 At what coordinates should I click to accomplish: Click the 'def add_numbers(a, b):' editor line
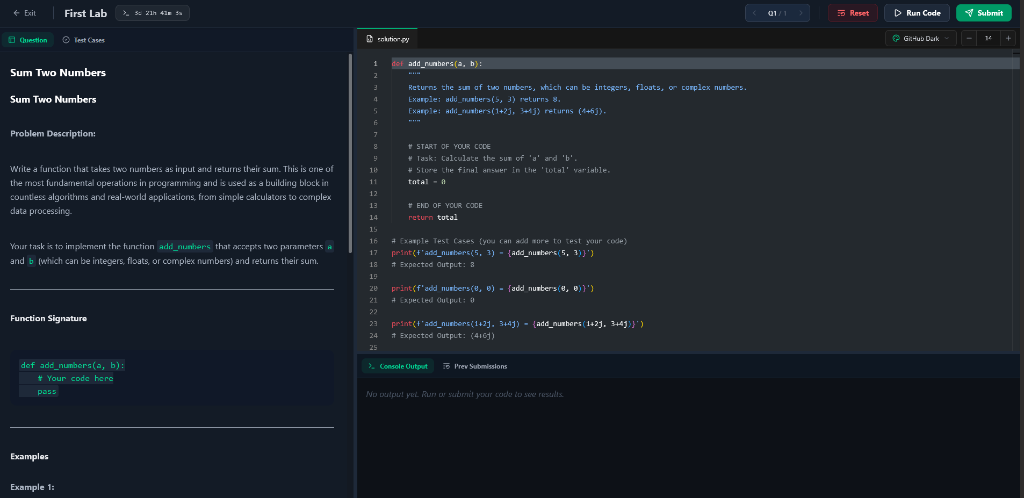pyautogui.click(x=437, y=63)
